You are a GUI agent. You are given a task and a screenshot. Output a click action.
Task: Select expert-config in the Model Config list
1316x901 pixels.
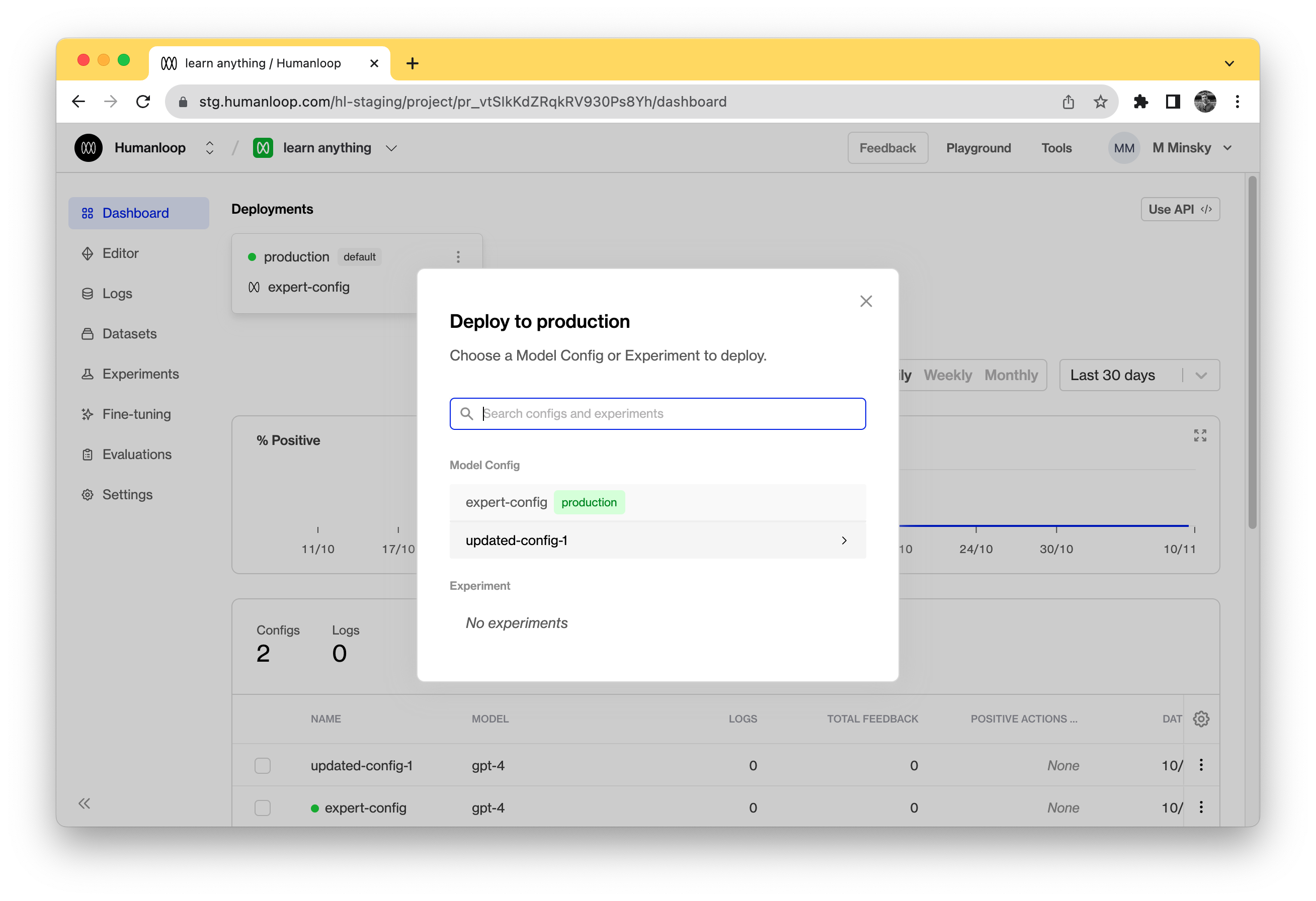coord(657,502)
